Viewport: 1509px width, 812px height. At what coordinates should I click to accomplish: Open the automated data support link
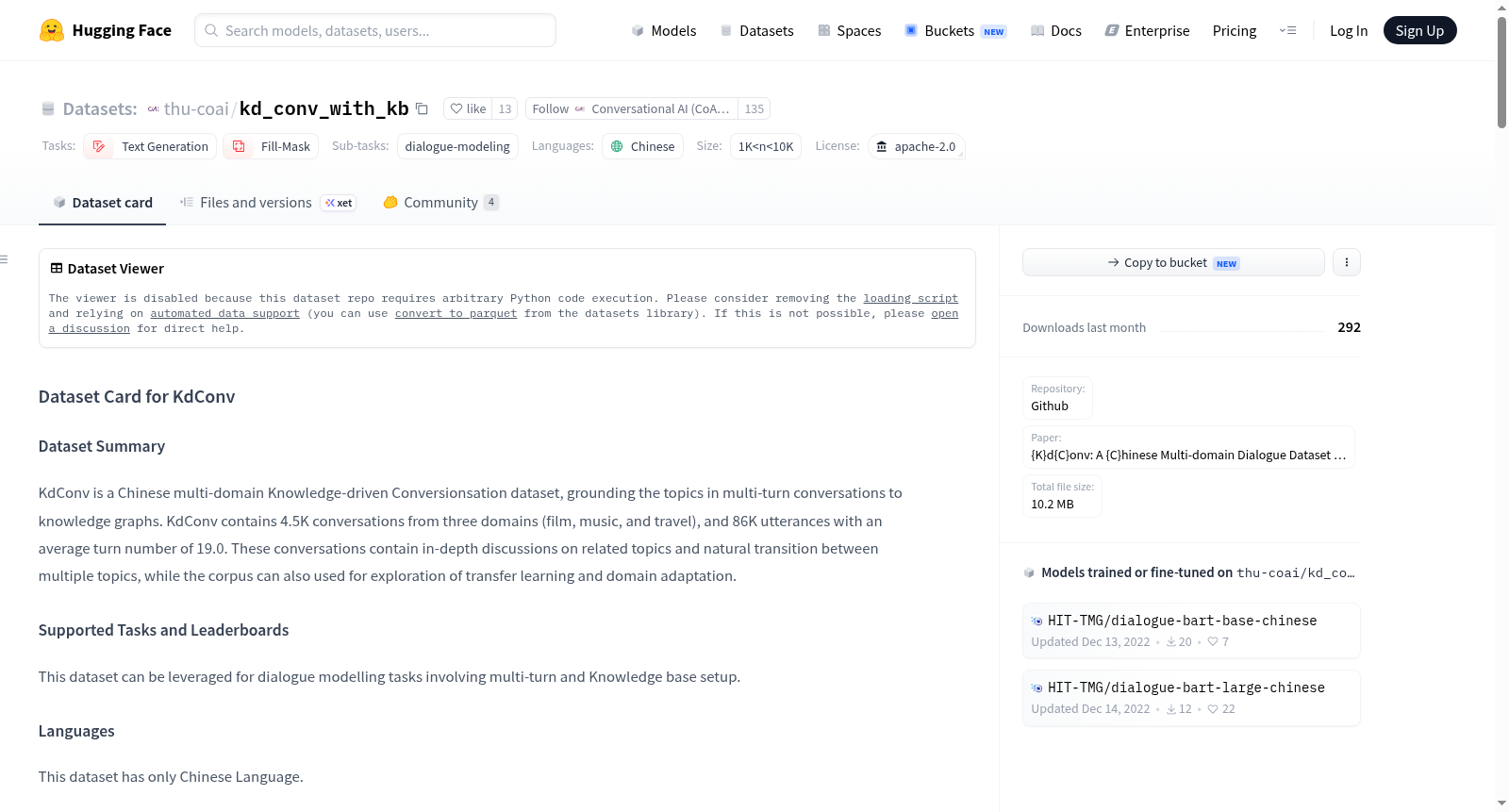(x=224, y=313)
